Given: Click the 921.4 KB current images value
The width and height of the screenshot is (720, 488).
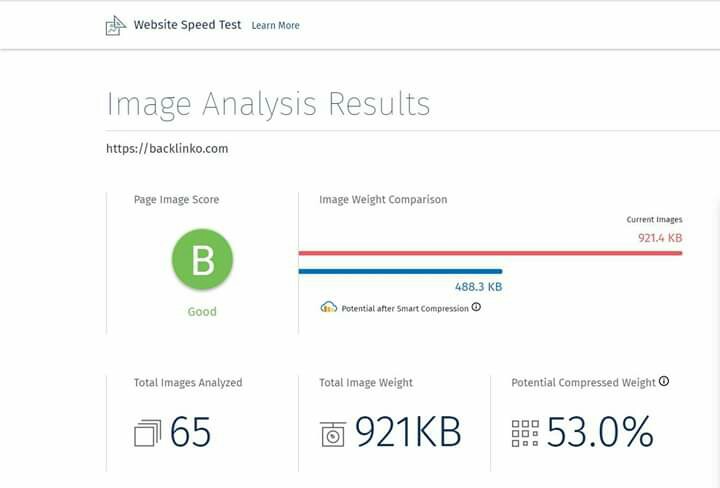Looking at the screenshot, I should [660, 238].
